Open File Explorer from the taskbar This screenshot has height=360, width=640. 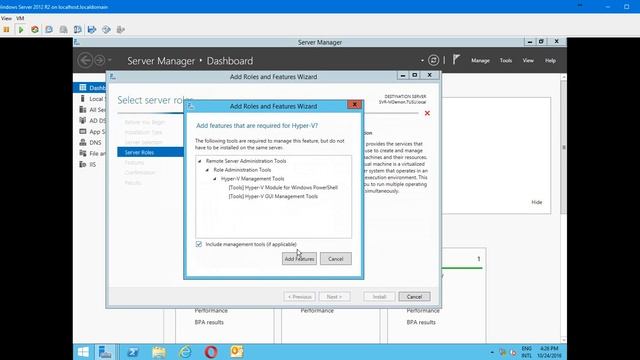159,352
